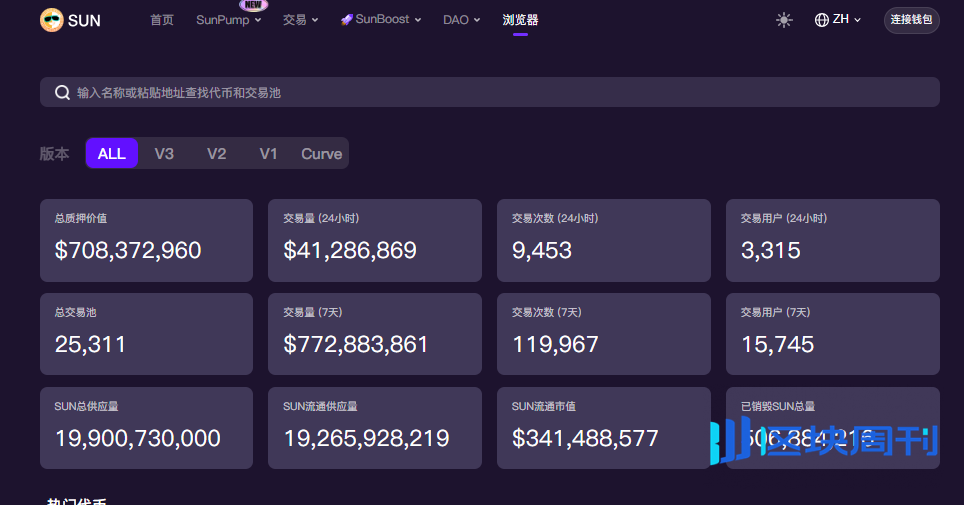Click the 交易量 (24小时) label
Screen dimensions: 964x505
321,218
